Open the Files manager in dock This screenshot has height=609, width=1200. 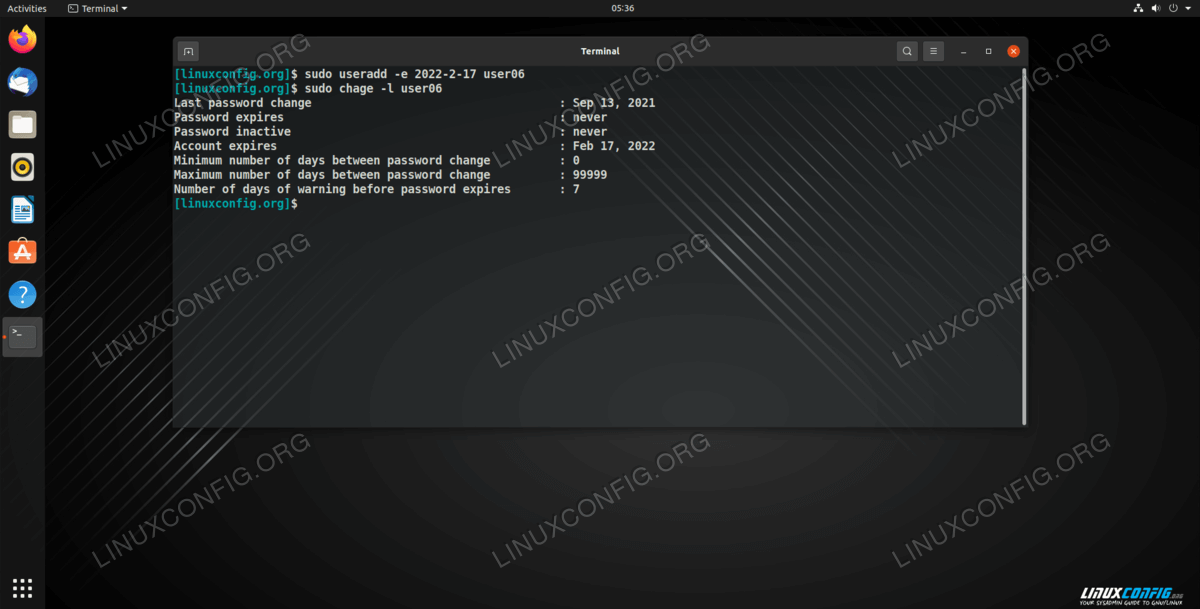[x=22, y=125]
